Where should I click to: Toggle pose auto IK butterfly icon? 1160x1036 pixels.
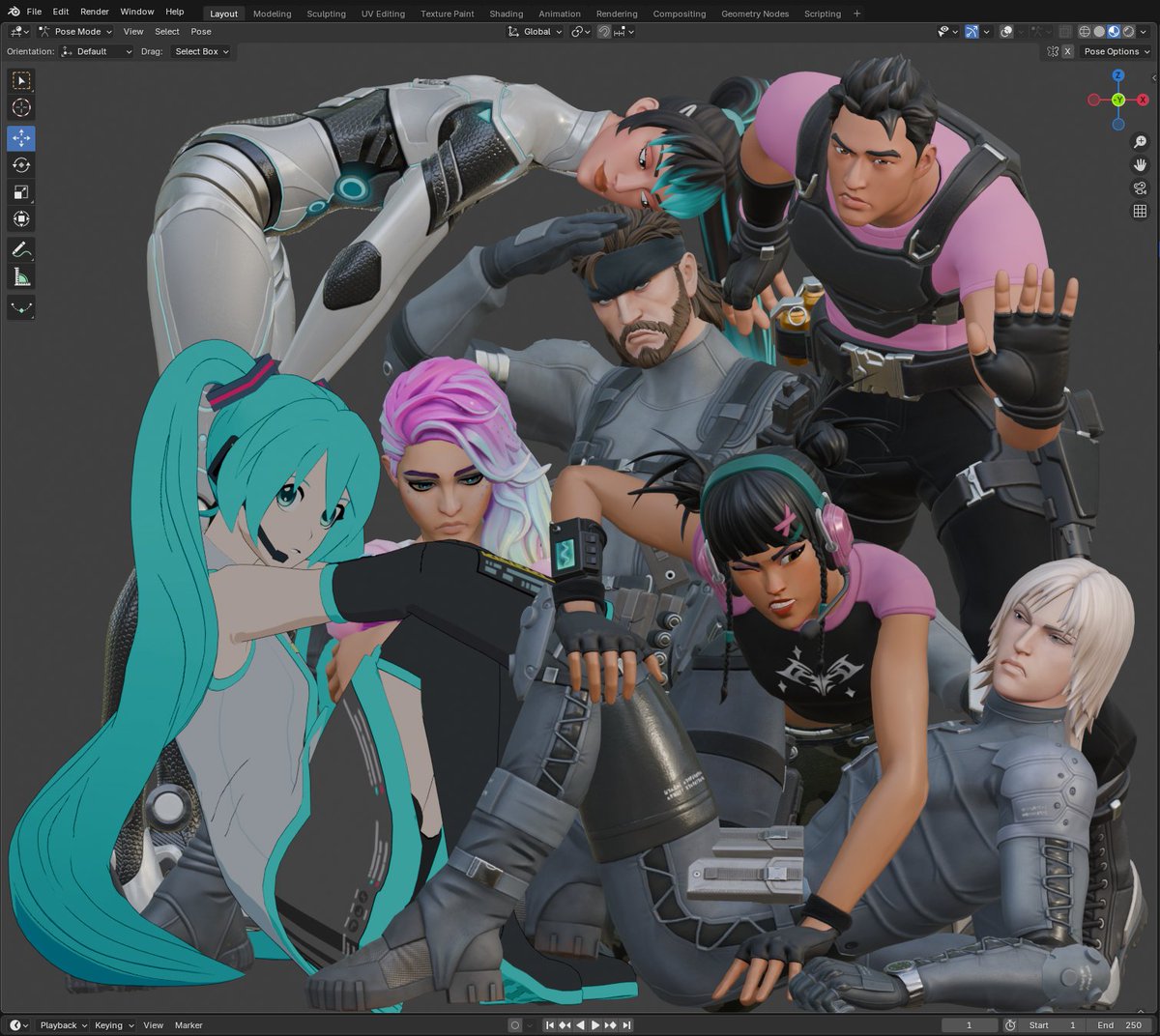pos(1053,51)
